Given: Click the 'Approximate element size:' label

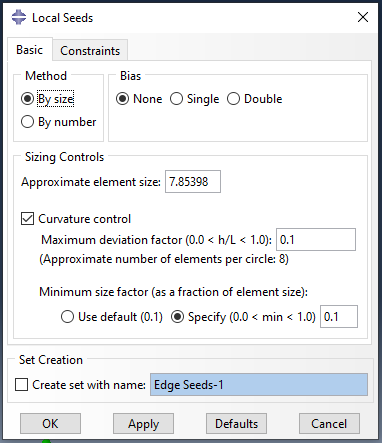Looking at the screenshot, I should click(91, 182).
